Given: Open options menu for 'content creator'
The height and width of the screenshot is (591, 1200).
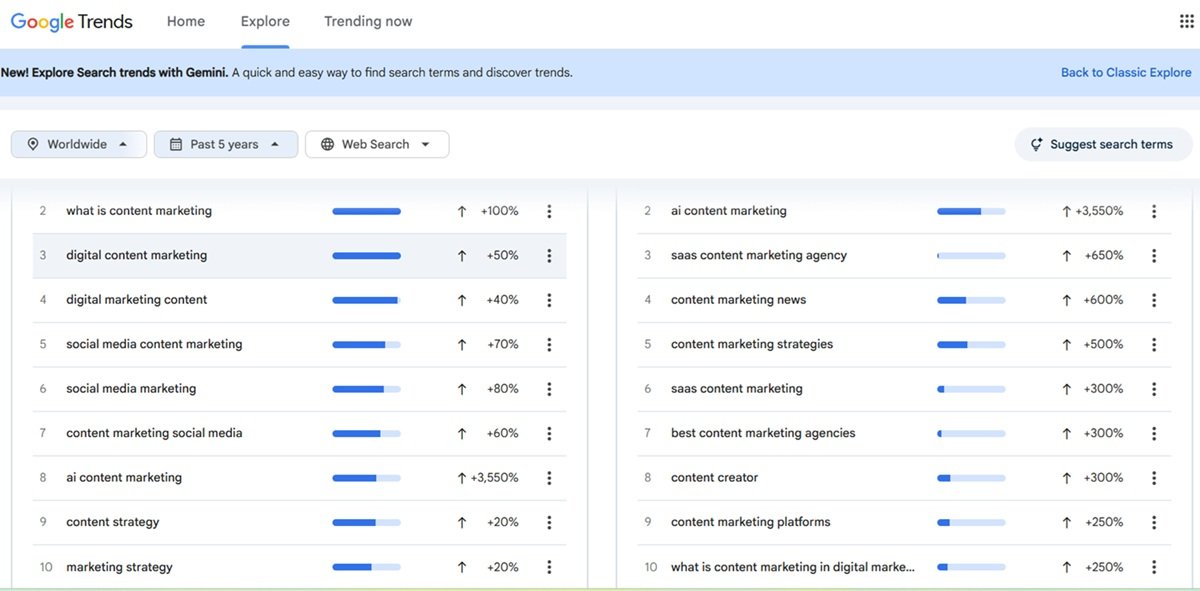Looking at the screenshot, I should [x=1154, y=478].
